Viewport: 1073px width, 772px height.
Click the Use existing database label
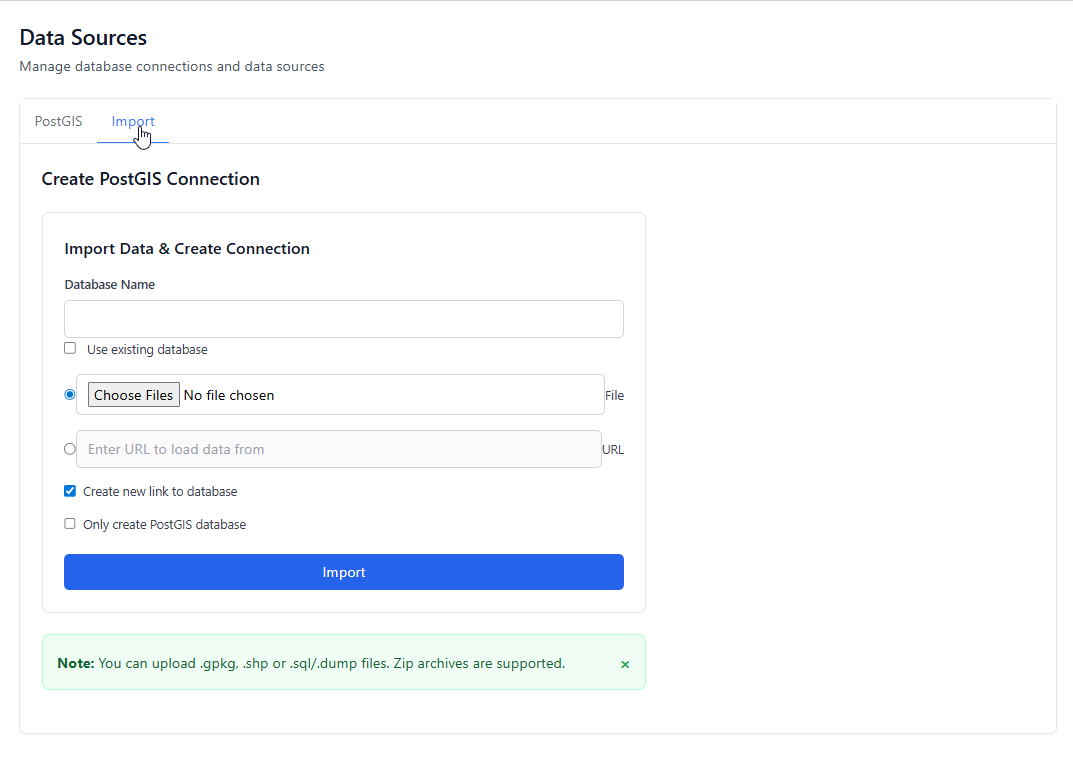[147, 350]
